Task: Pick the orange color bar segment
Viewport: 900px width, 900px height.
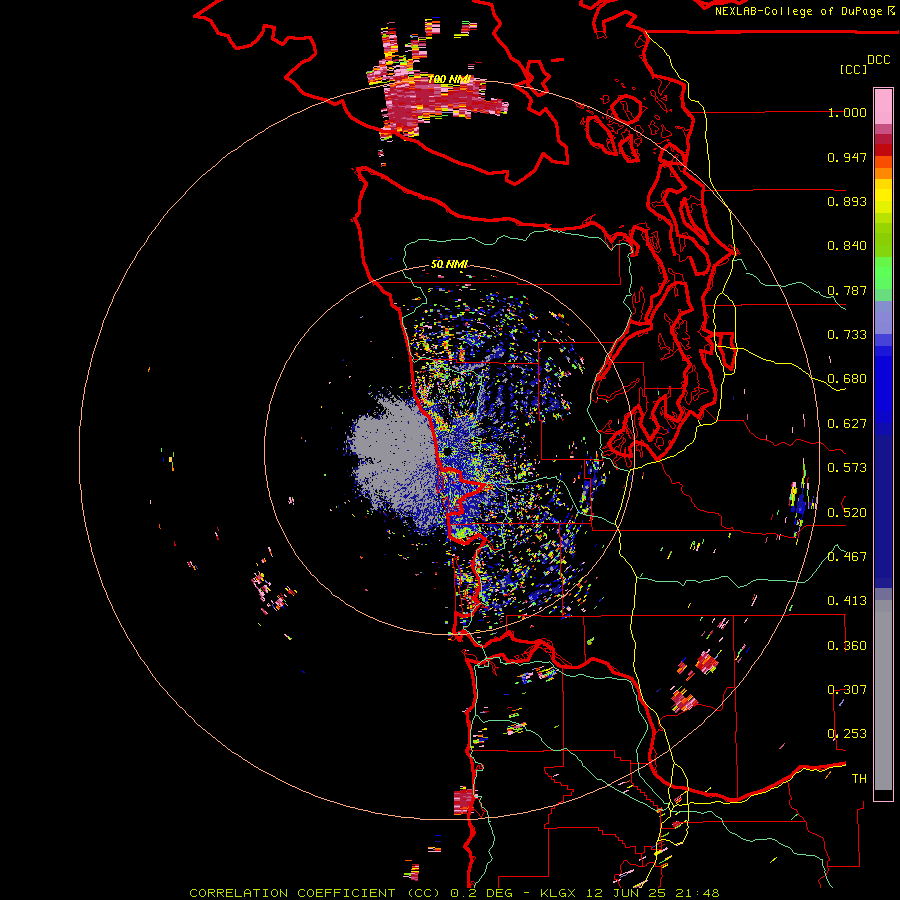Action: [883, 172]
